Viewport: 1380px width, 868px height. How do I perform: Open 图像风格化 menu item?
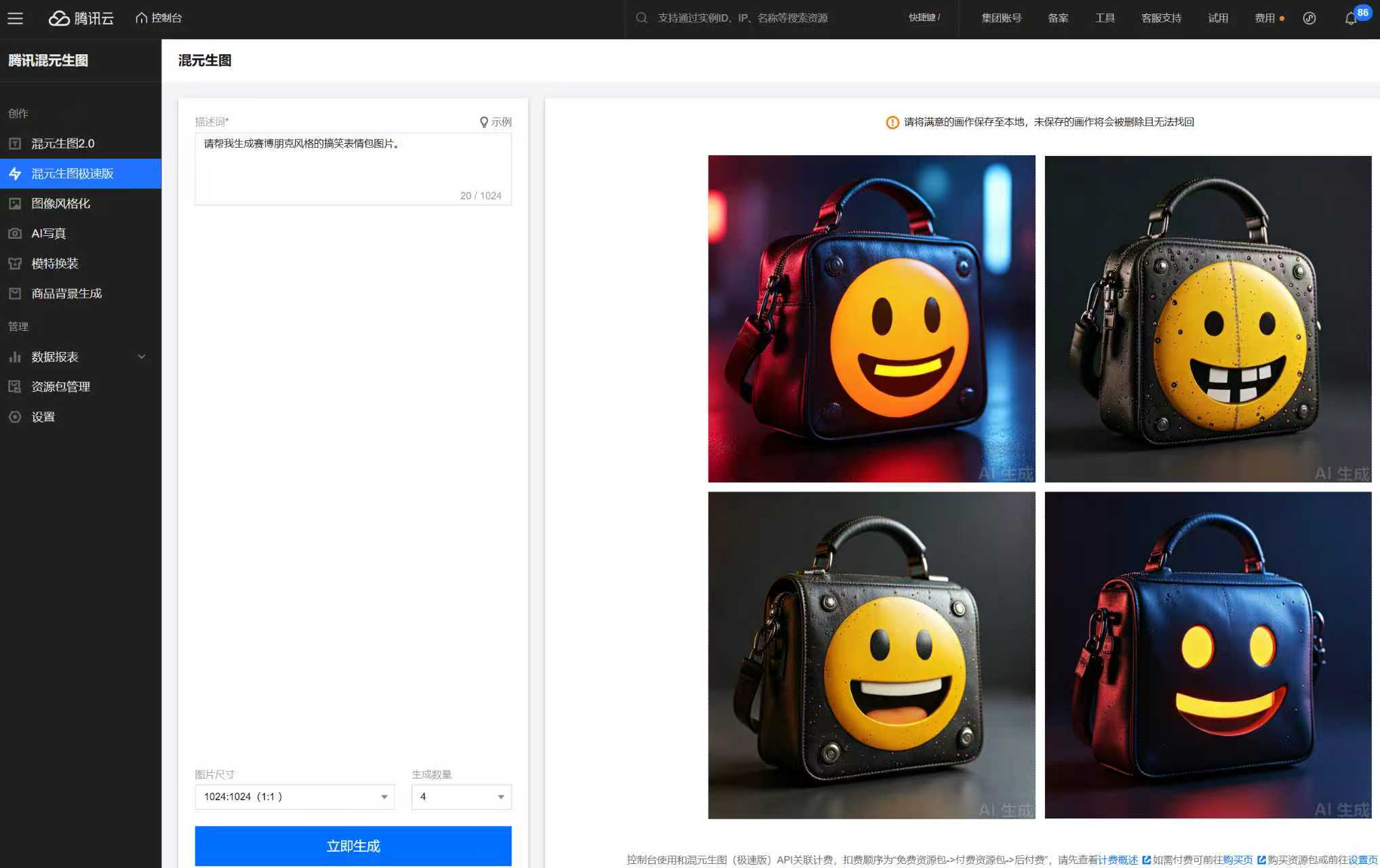point(60,203)
